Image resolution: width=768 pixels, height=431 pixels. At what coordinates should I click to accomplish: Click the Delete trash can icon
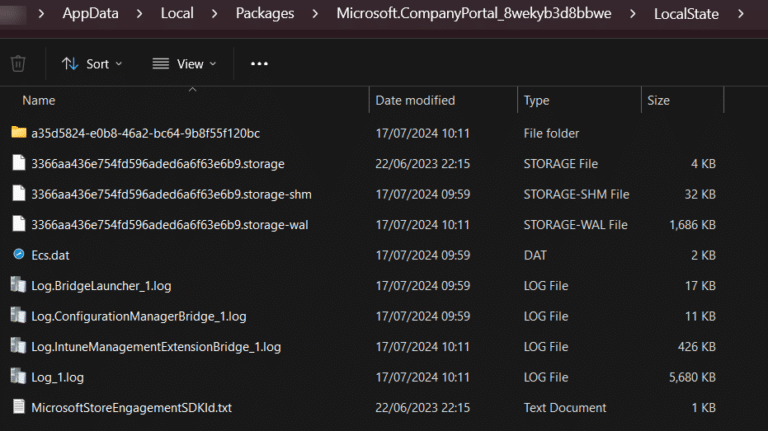pos(18,64)
